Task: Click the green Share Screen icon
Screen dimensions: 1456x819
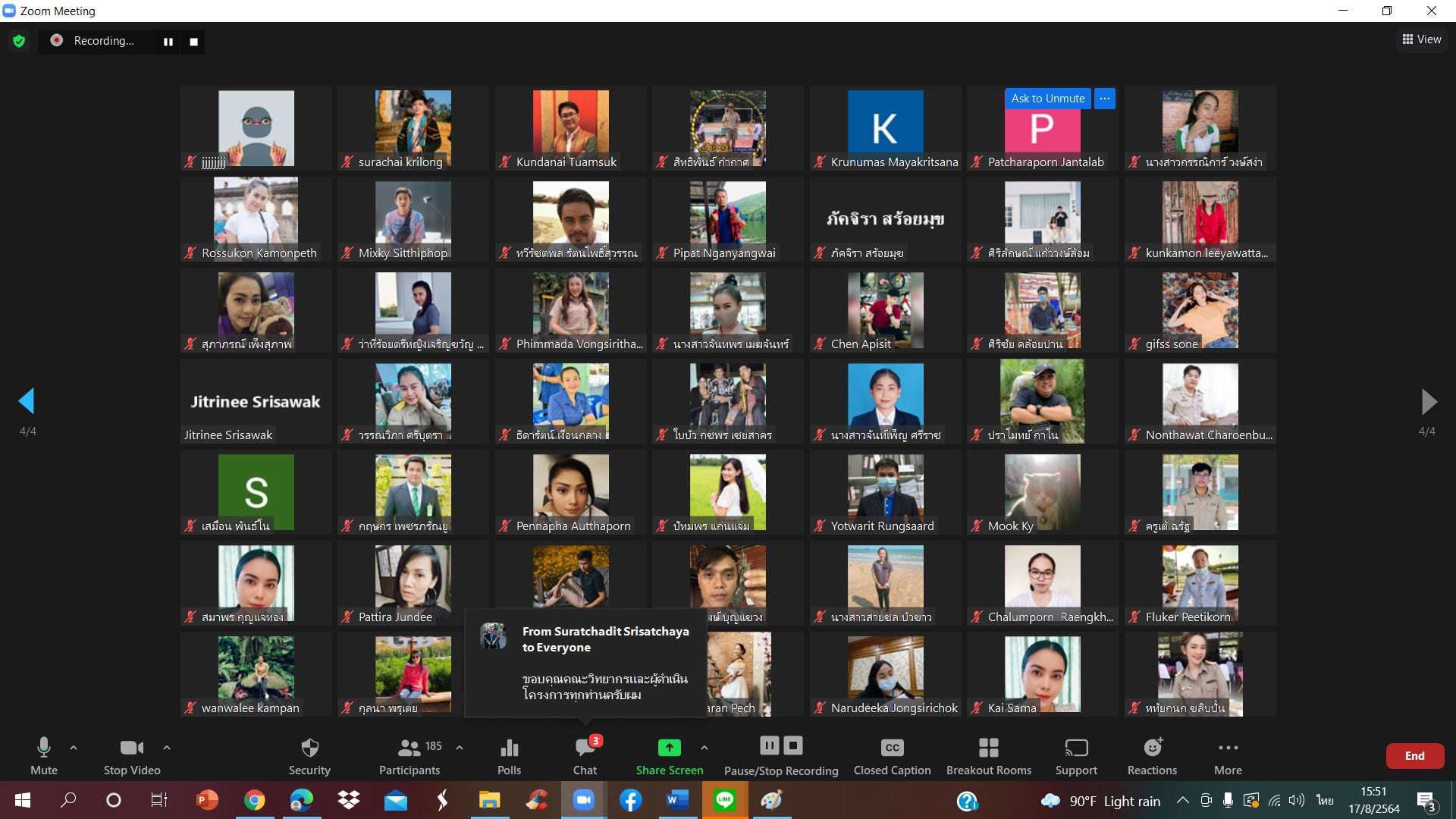Action: coord(669,748)
